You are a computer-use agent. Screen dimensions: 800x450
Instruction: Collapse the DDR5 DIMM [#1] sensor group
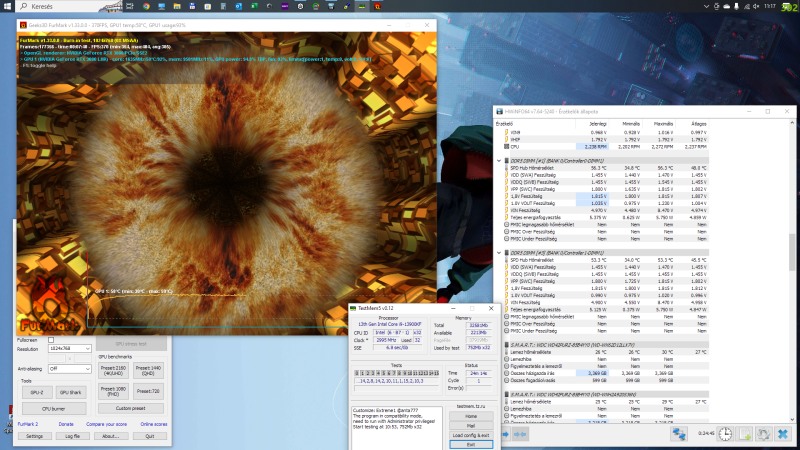[x=499, y=161]
